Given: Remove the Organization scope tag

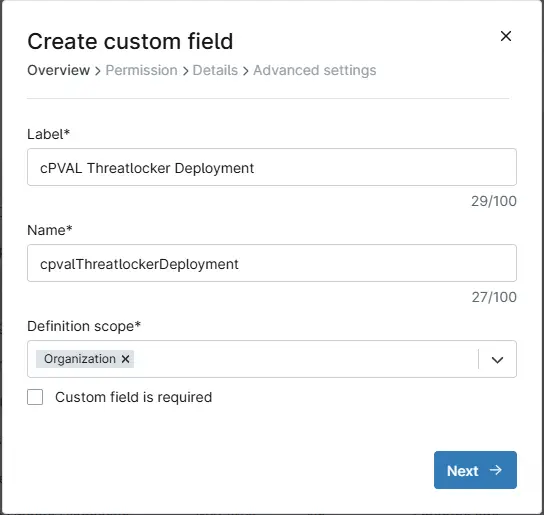Looking at the screenshot, I should (x=125, y=359).
